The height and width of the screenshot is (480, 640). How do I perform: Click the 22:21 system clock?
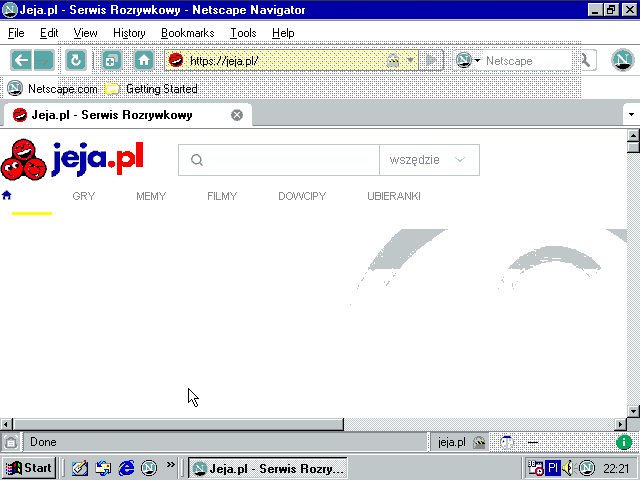[x=616, y=468]
